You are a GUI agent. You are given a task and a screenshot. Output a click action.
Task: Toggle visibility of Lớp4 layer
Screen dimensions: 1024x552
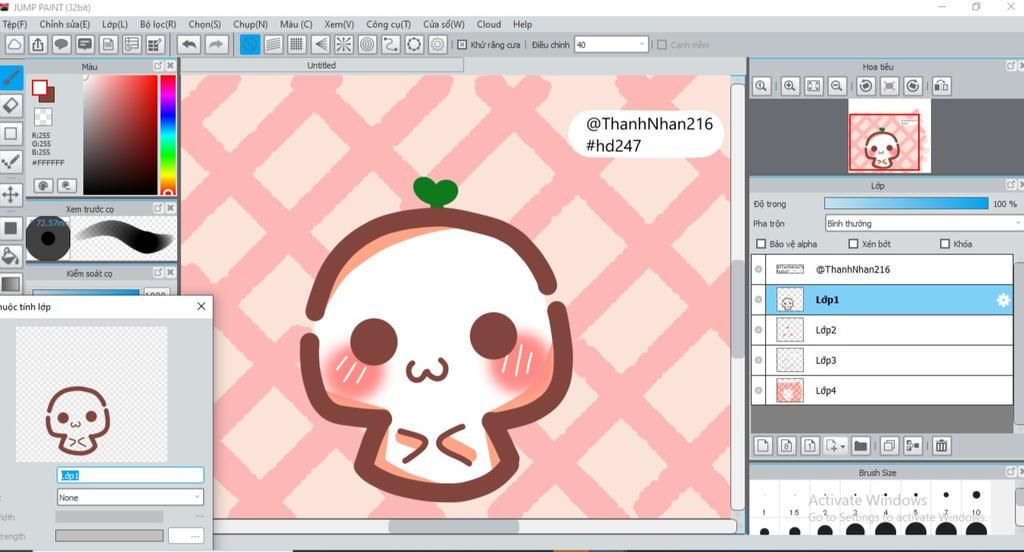(x=758, y=391)
